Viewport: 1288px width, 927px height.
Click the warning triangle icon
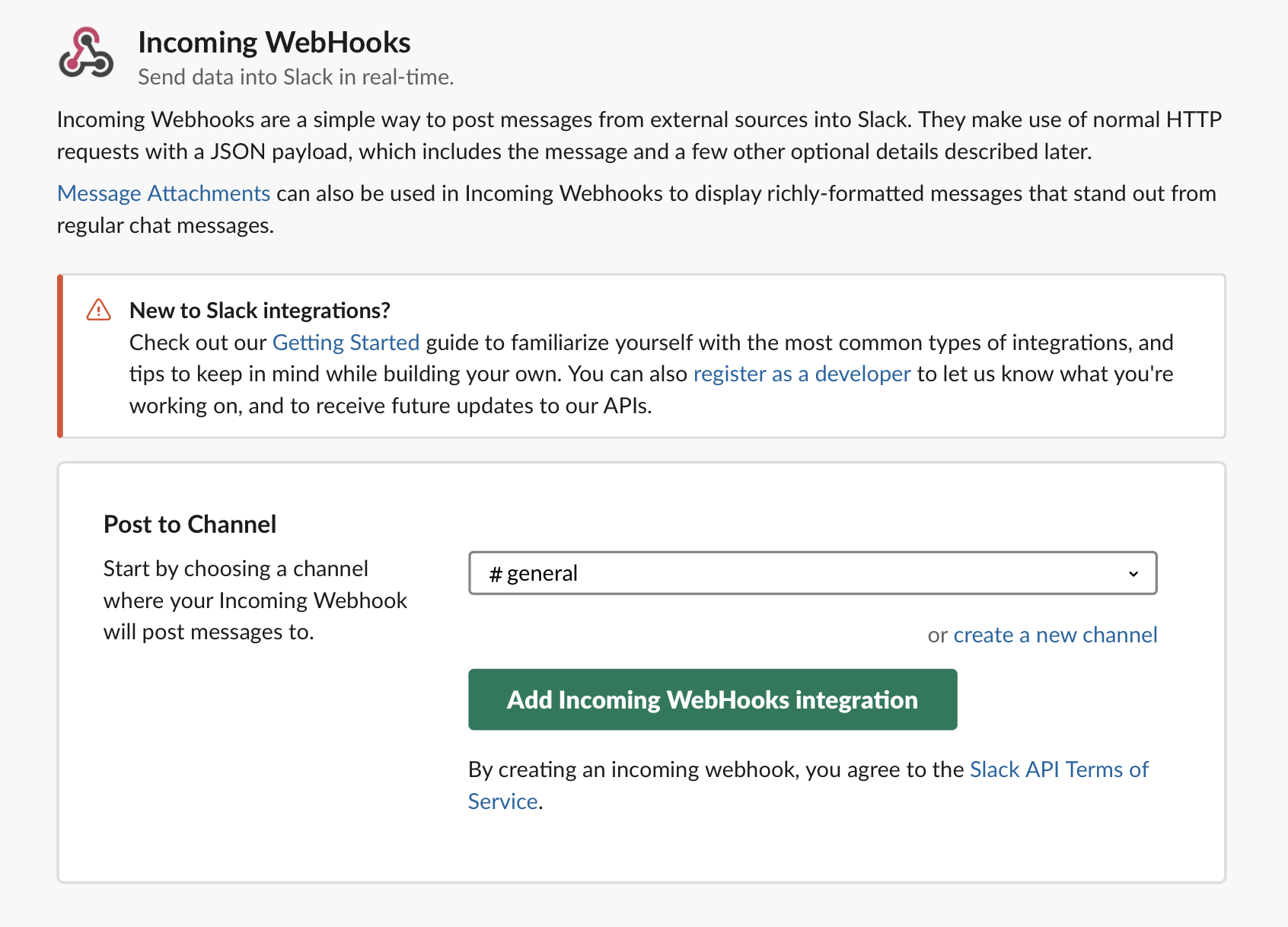click(99, 310)
